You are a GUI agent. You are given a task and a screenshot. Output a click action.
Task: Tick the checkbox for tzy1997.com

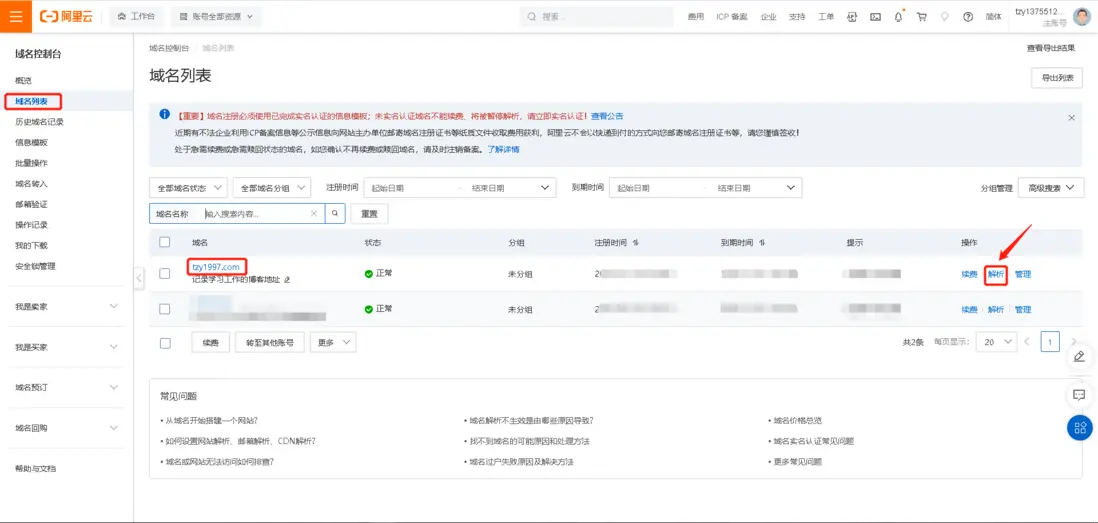click(x=165, y=273)
